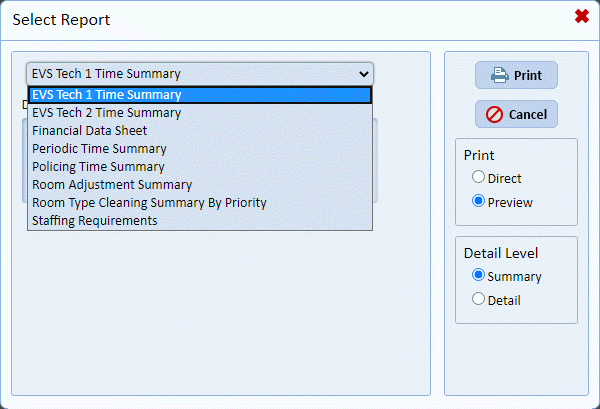Choose Detail level radio button
Image resolution: width=600 pixels, height=409 pixels.
(x=479, y=300)
